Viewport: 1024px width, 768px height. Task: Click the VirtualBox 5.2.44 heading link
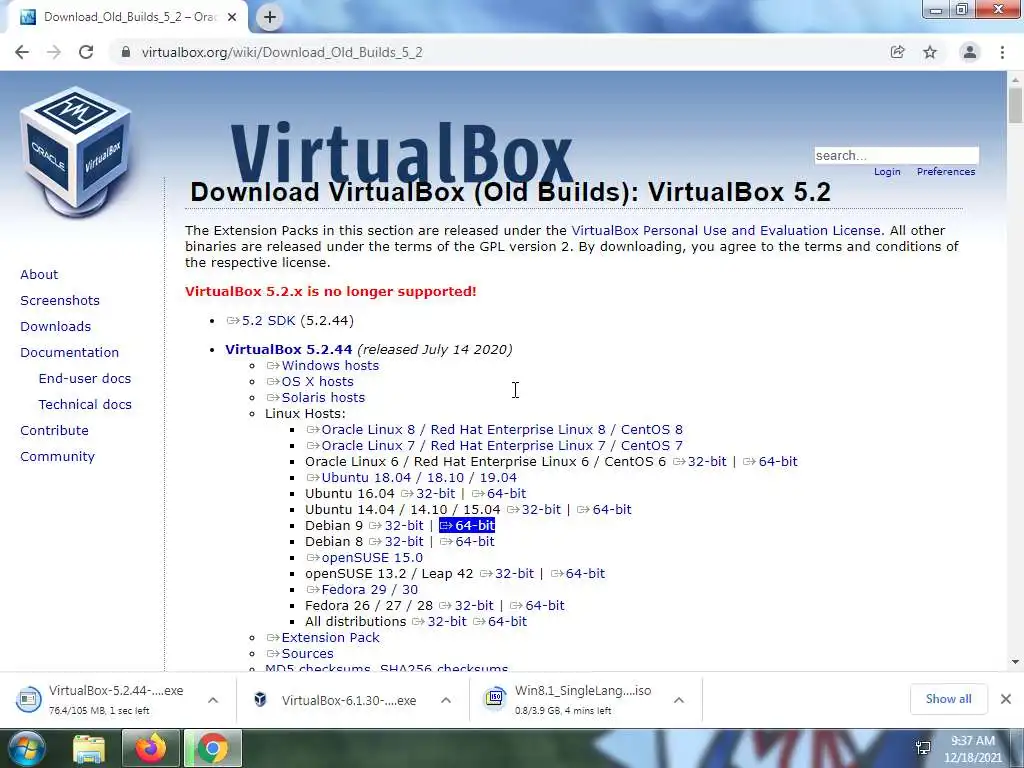(x=289, y=349)
